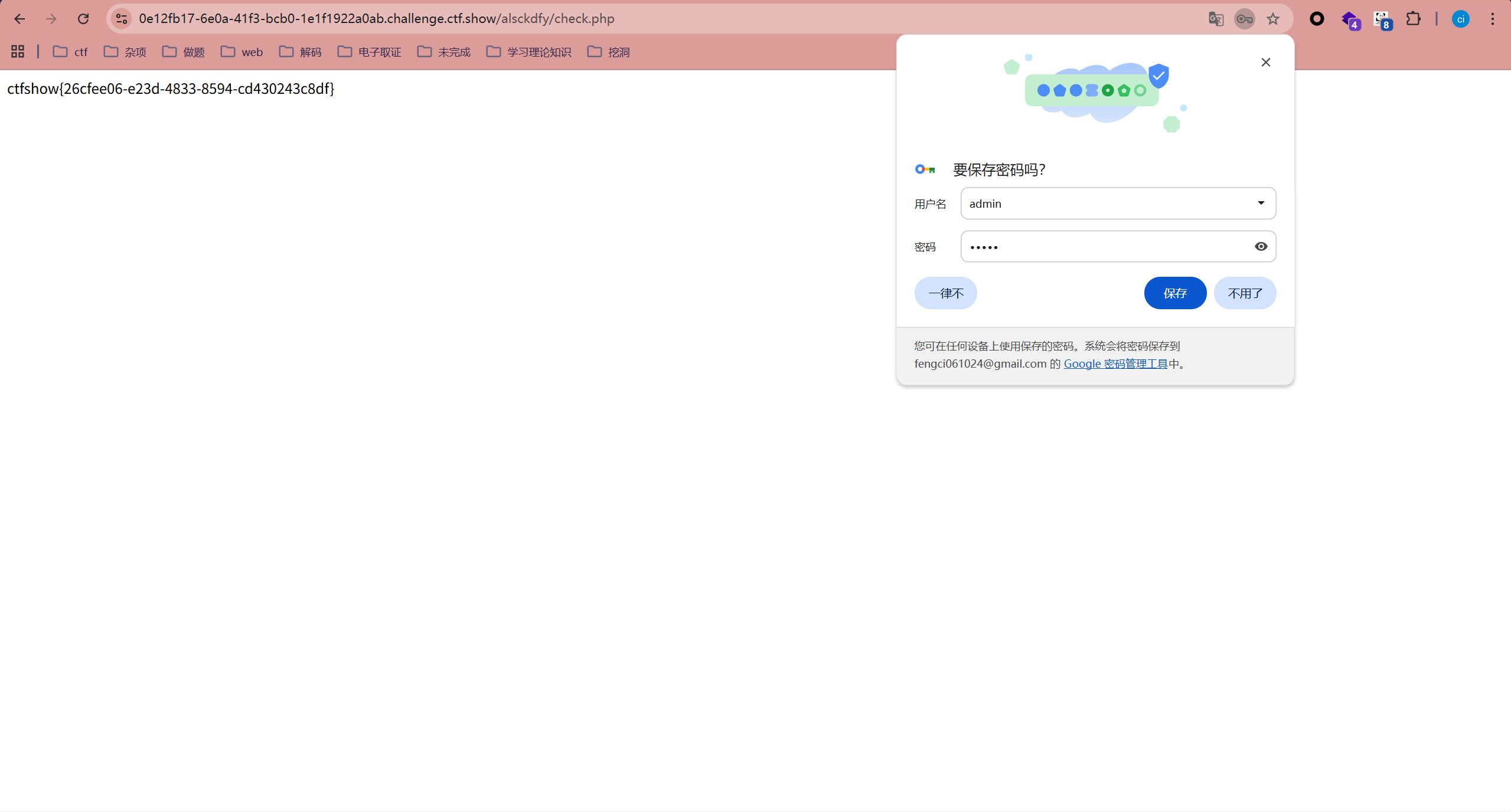Open the web bookmarks folder

tap(242, 52)
